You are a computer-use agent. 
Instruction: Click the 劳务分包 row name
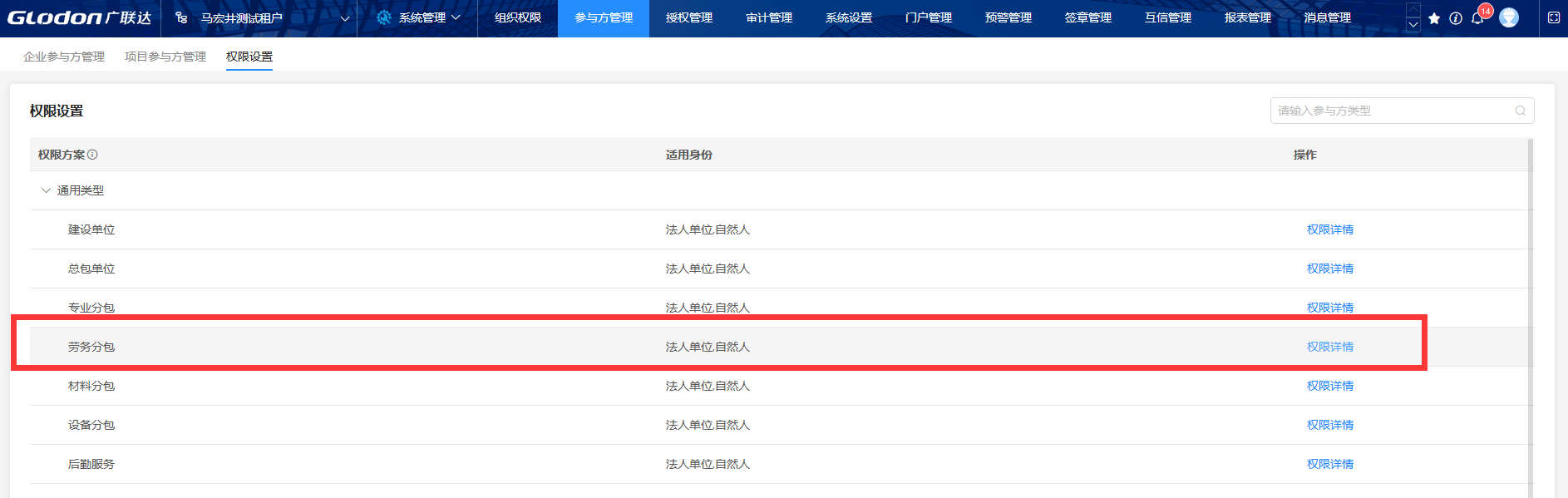tap(91, 347)
